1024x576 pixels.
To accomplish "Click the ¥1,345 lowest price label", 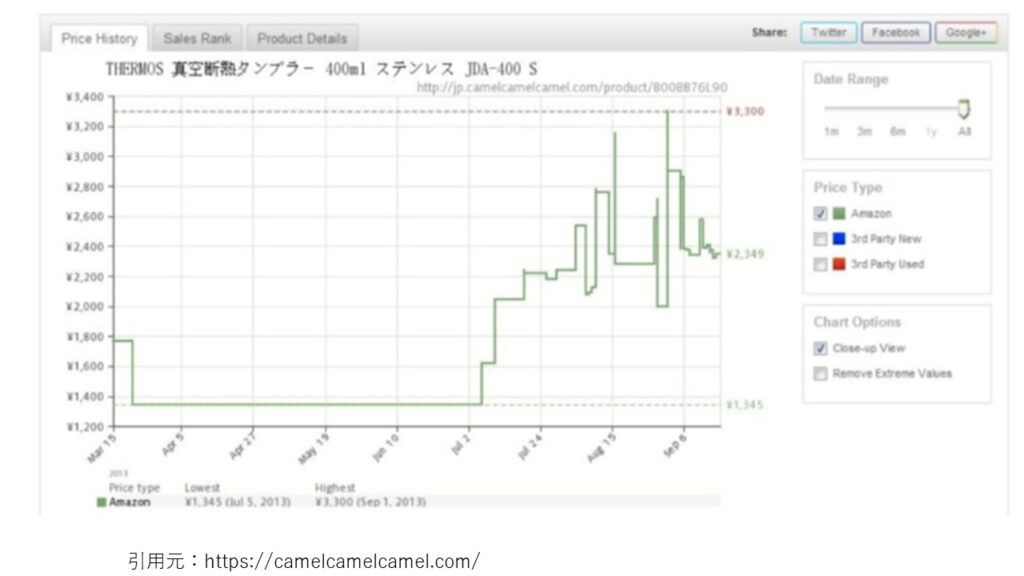I will tap(745, 405).
